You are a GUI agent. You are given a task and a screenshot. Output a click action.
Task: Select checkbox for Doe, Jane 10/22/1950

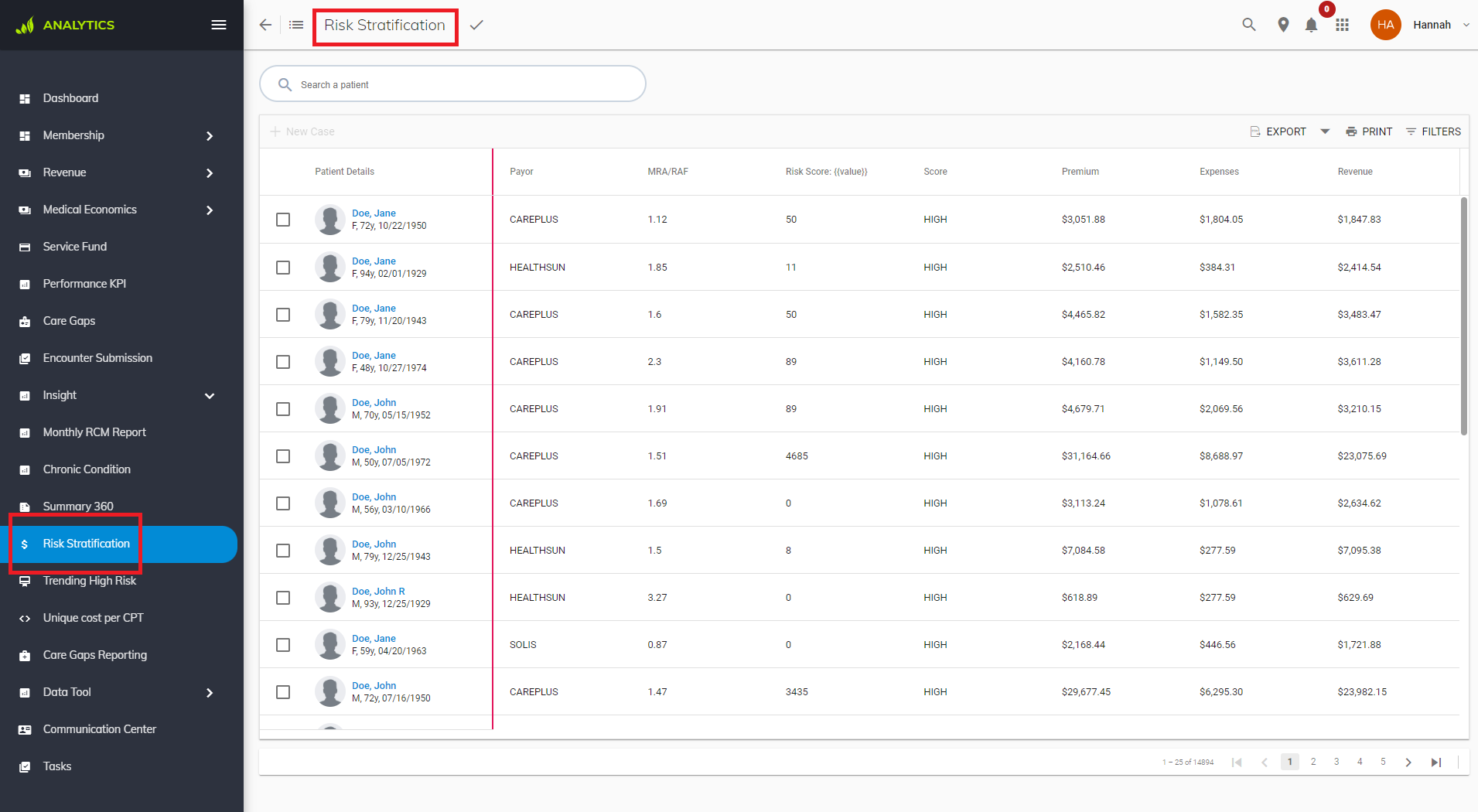click(283, 220)
